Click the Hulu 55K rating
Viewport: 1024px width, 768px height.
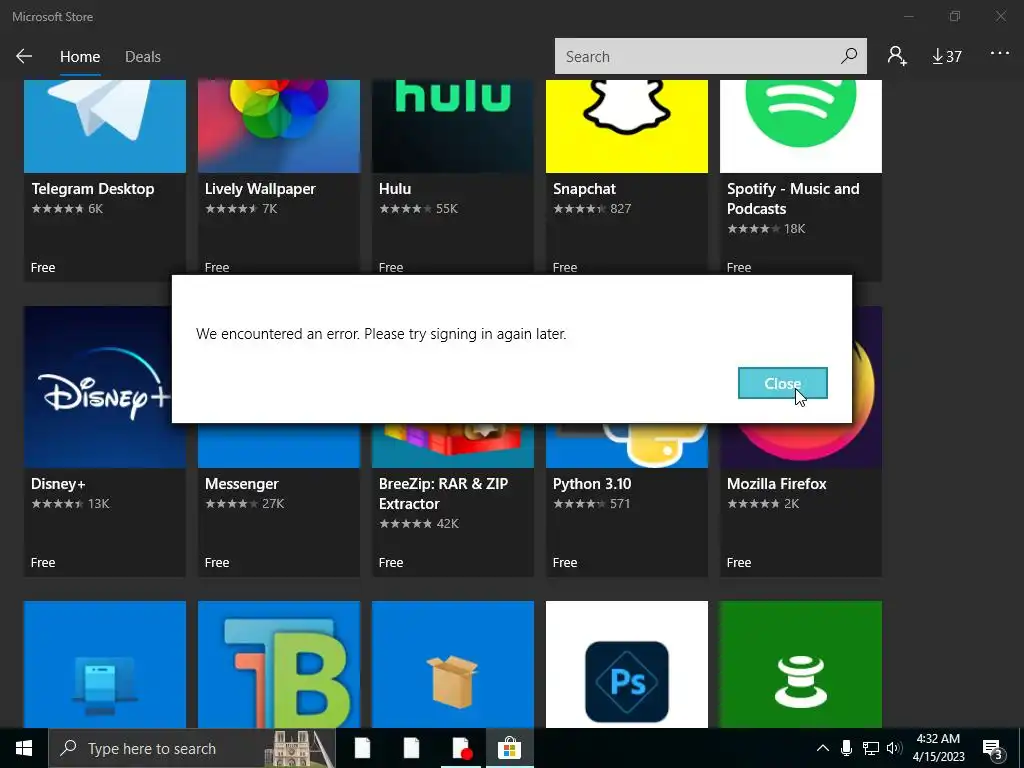click(x=419, y=209)
